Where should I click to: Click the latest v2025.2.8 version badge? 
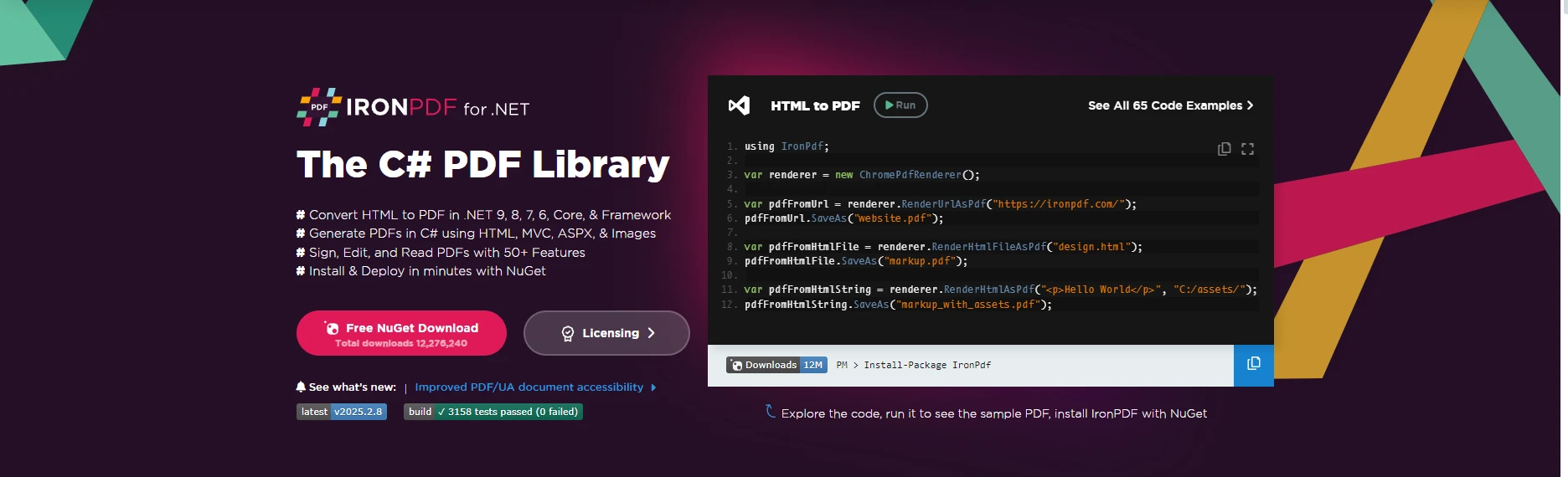[x=342, y=412]
